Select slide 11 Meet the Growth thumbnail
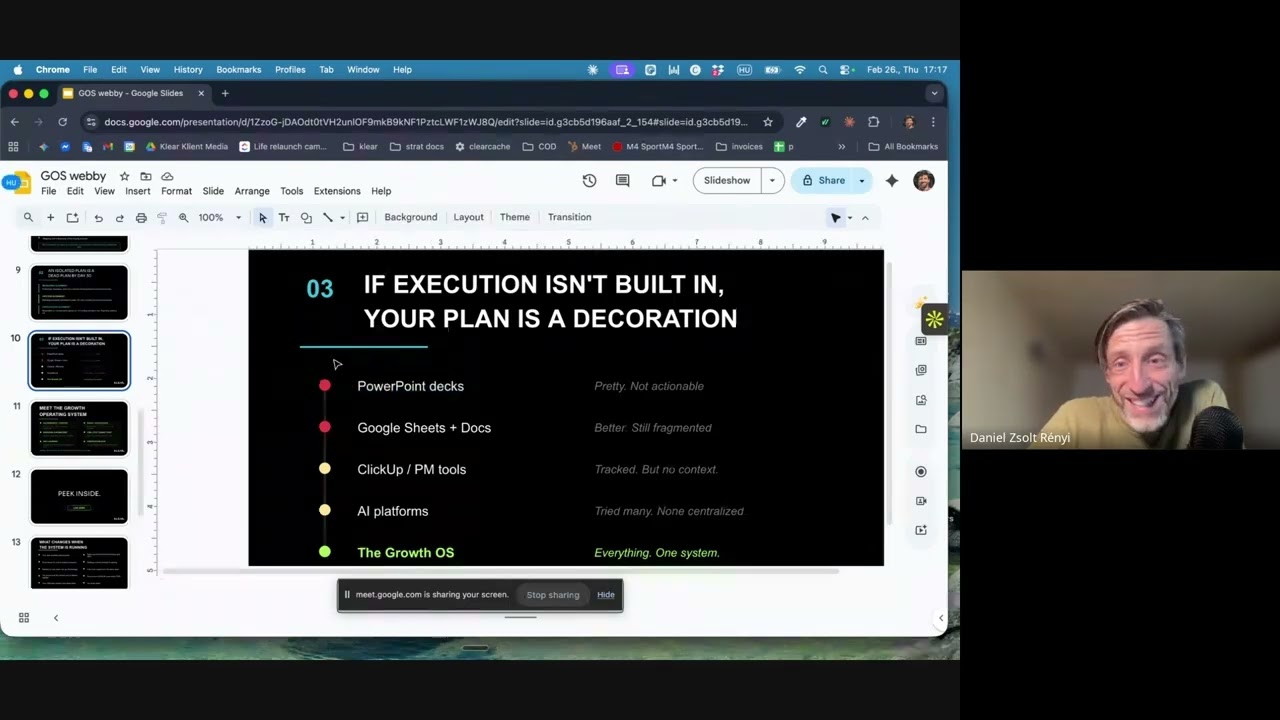This screenshot has width=1280, height=720. pos(79,428)
